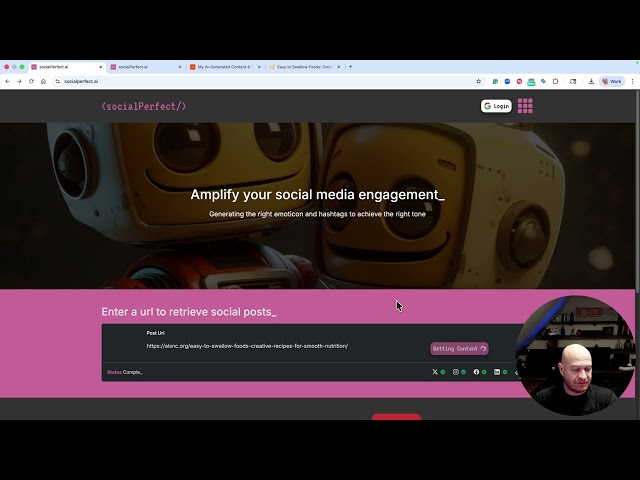Click the Status Comple text
The height and width of the screenshot is (480, 640).
click(124, 372)
